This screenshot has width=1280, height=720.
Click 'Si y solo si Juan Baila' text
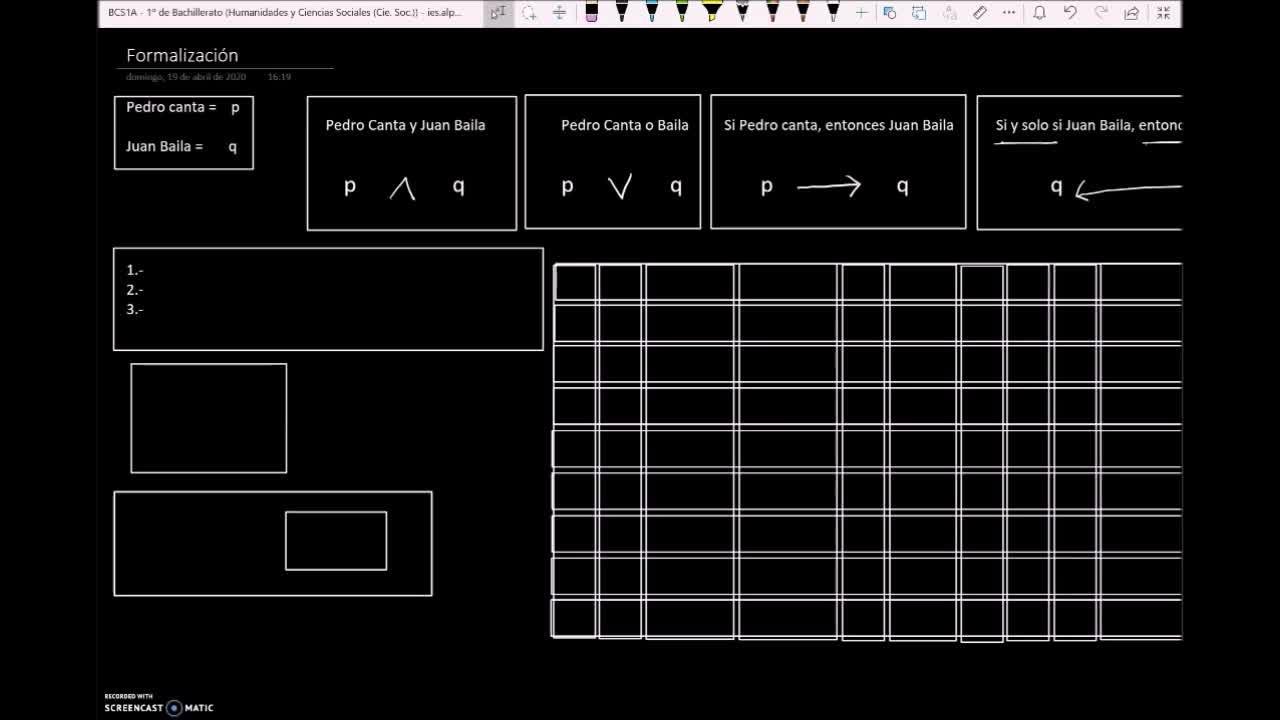1064,125
